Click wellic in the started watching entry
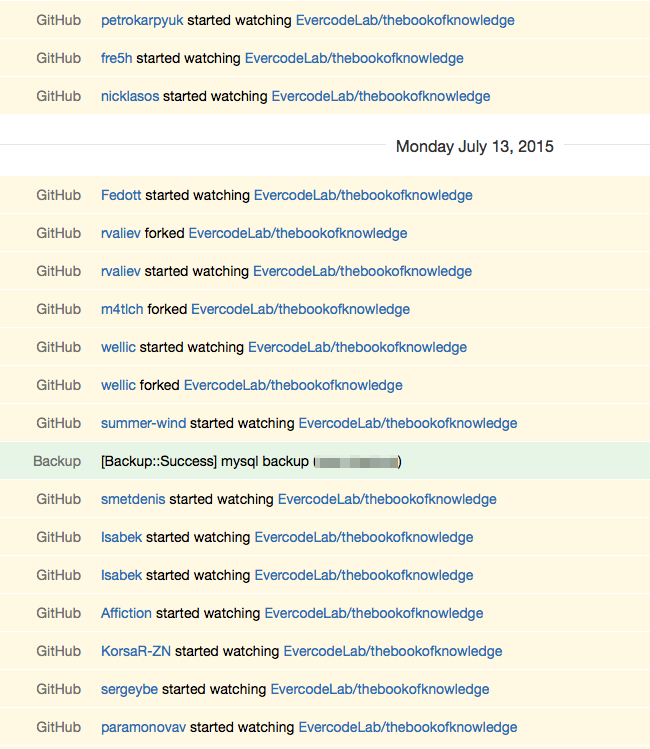Screen dimensions: 650x749 (x=118, y=347)
